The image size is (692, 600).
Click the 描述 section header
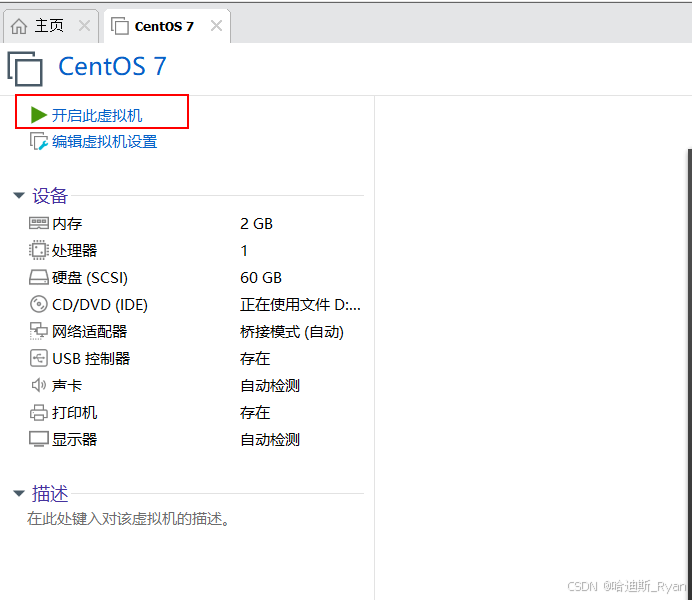(50, 494)
